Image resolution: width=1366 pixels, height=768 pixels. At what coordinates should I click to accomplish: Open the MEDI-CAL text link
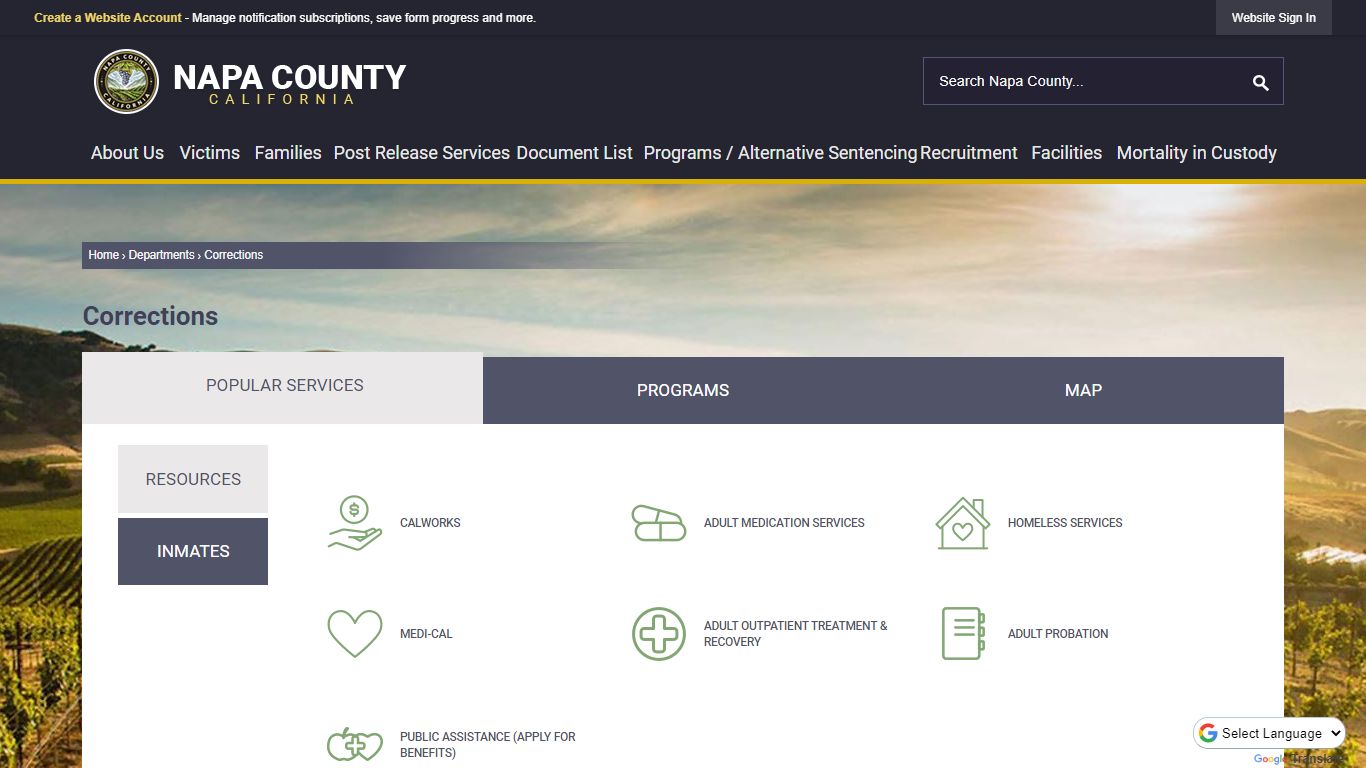(426, 634)
